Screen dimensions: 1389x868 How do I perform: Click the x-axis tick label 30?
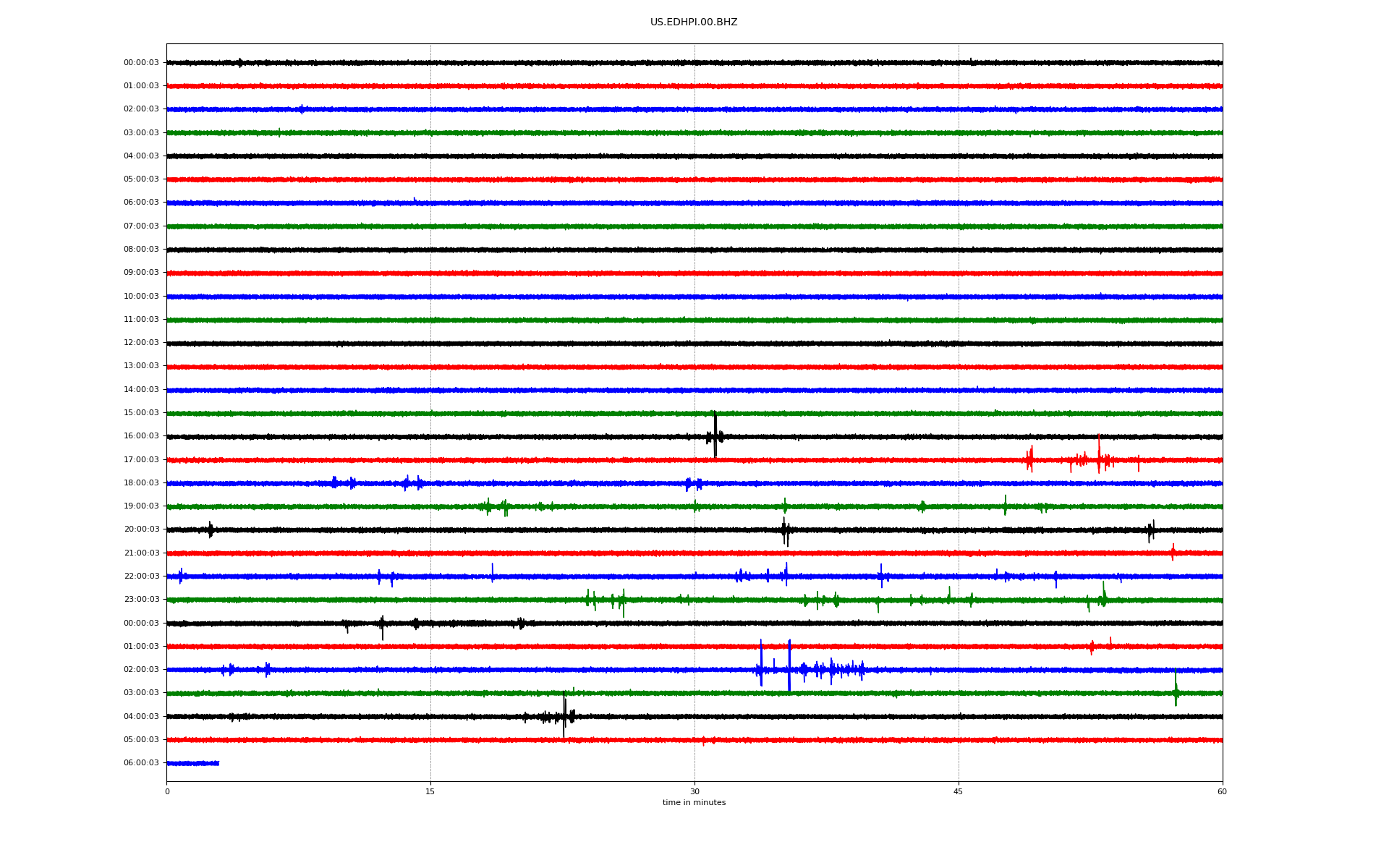694,791
